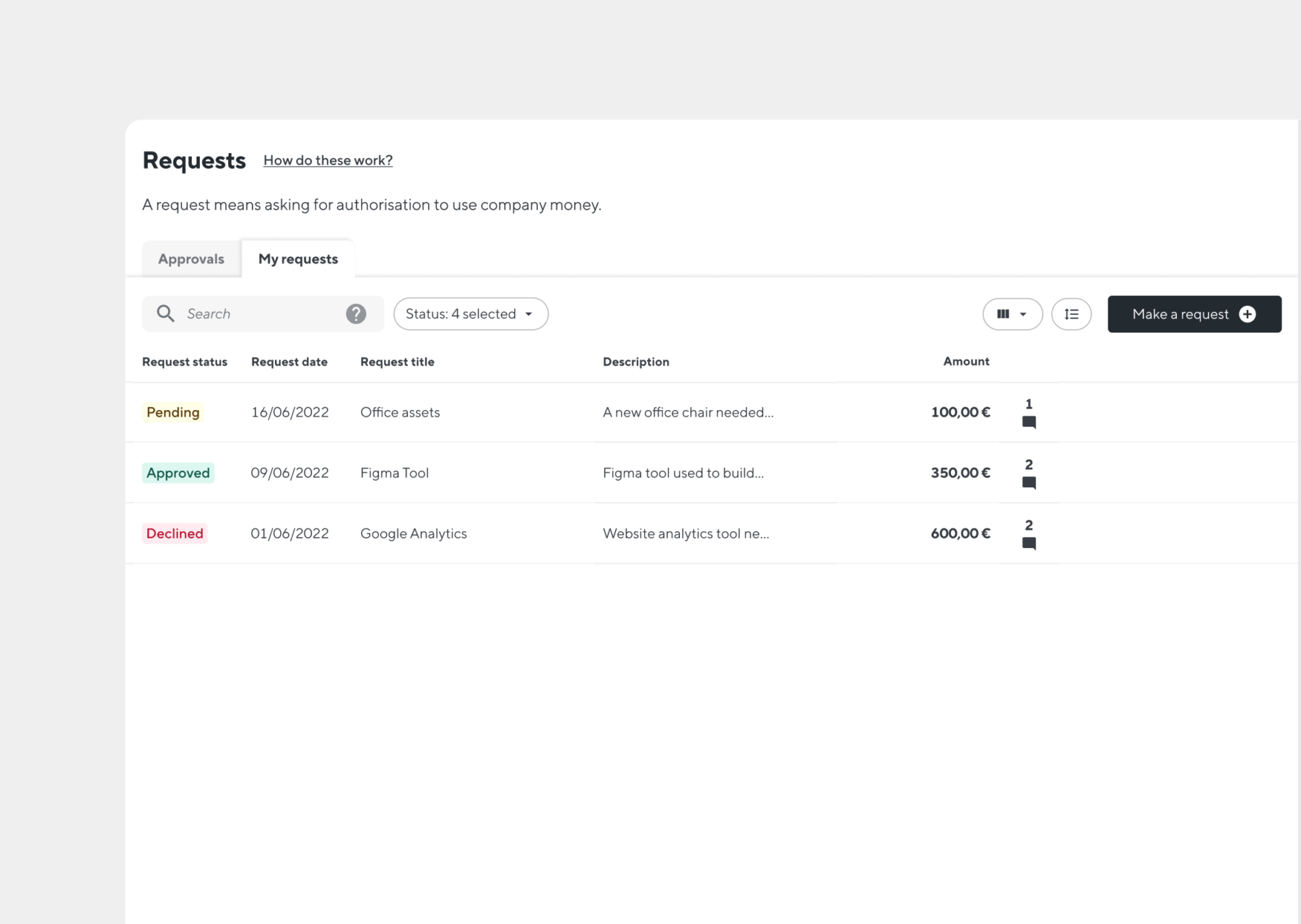
Task: Focus the Search input field
Action: [x=260, y=314]
